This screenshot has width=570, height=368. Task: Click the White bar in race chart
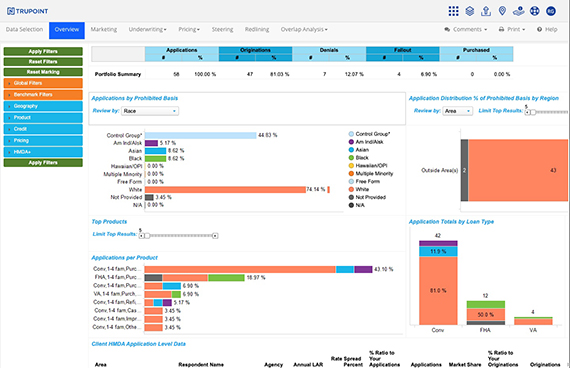pos(225,189)
